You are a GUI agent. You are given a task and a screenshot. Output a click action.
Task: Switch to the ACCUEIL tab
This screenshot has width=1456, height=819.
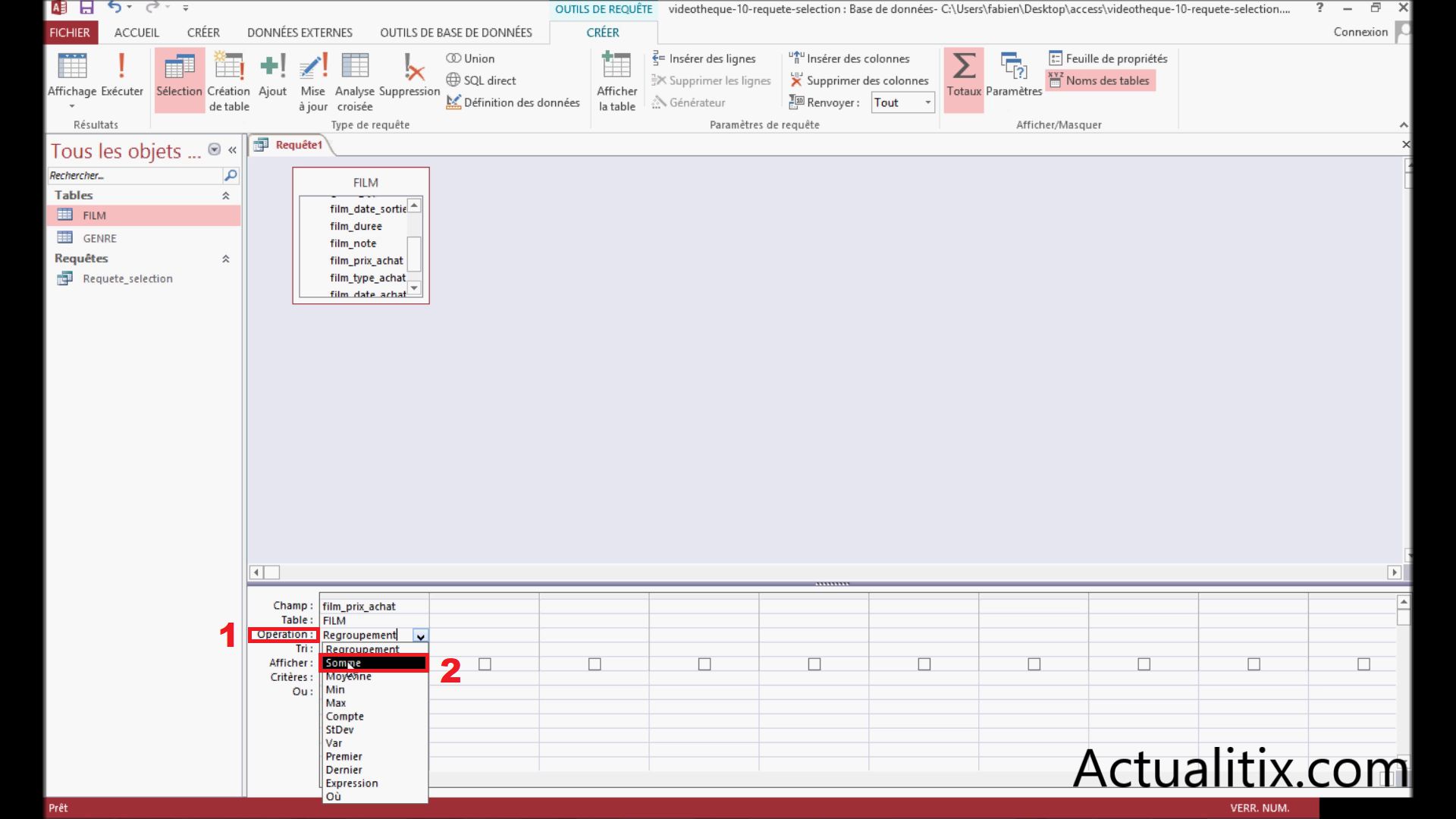[x=136, y=33]
